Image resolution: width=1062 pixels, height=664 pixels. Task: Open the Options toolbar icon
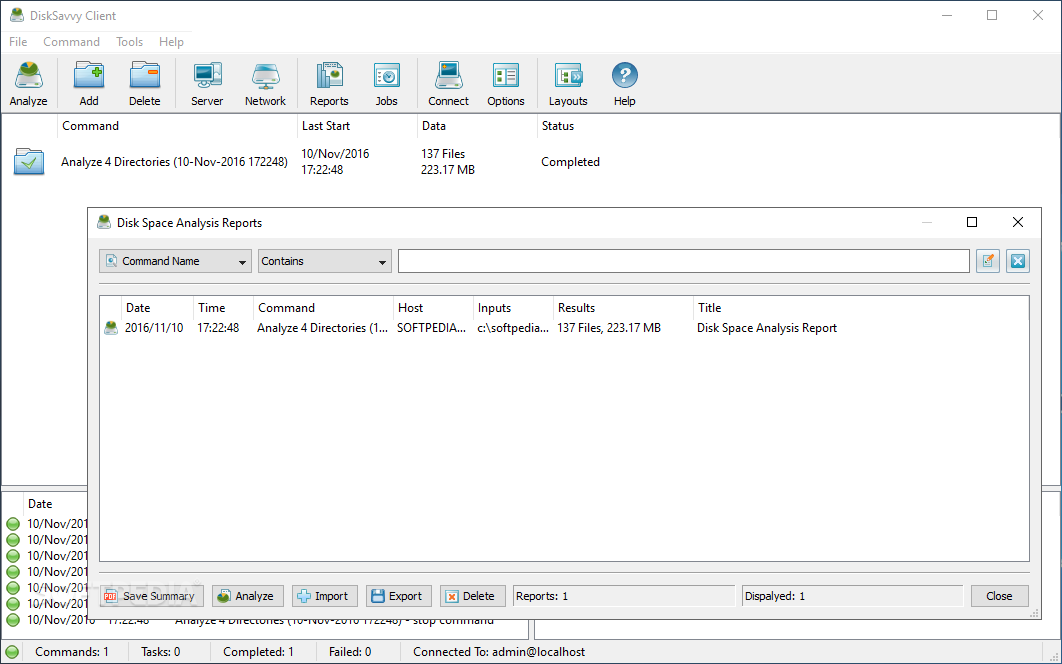[505, 84]
